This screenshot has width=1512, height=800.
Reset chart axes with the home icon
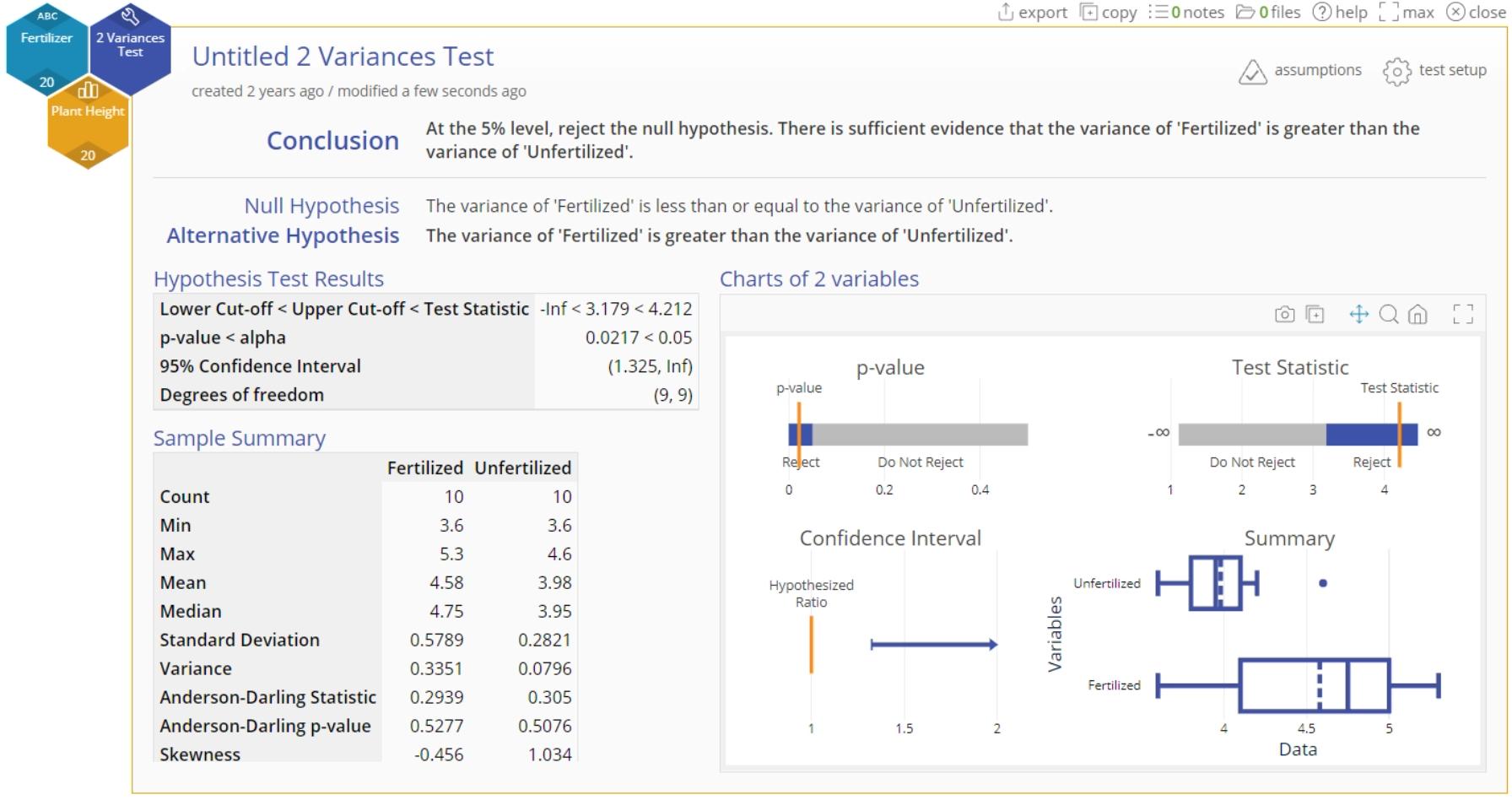point(1417,315)
